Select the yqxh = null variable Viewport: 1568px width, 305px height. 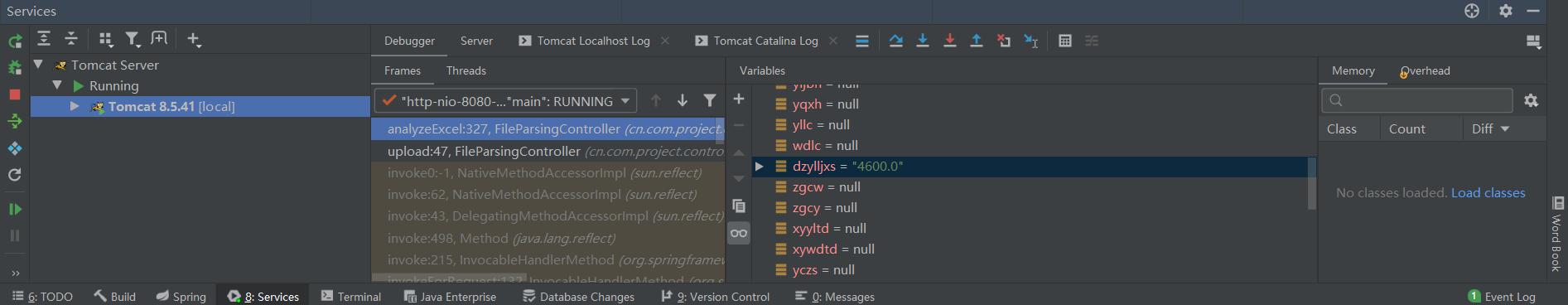point(825,104)
